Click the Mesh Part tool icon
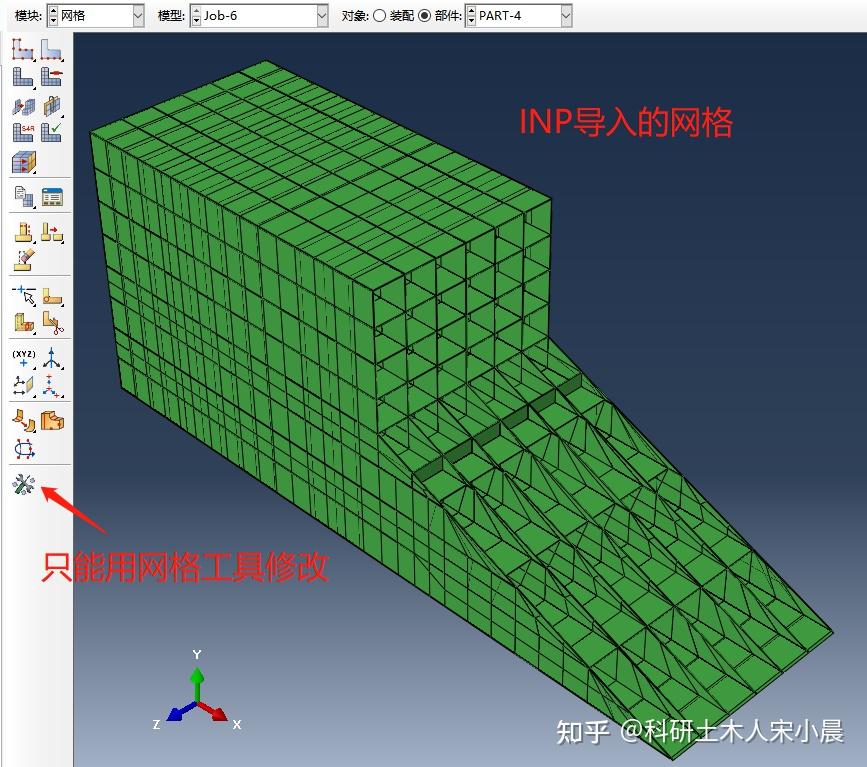This screenshot has height=767, width=867. tap(23, 76)
